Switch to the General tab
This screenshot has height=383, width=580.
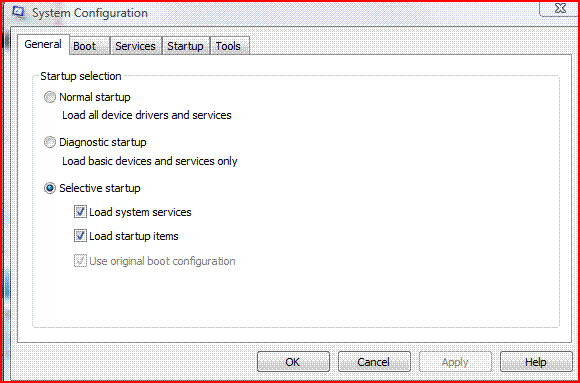point(43,45)
